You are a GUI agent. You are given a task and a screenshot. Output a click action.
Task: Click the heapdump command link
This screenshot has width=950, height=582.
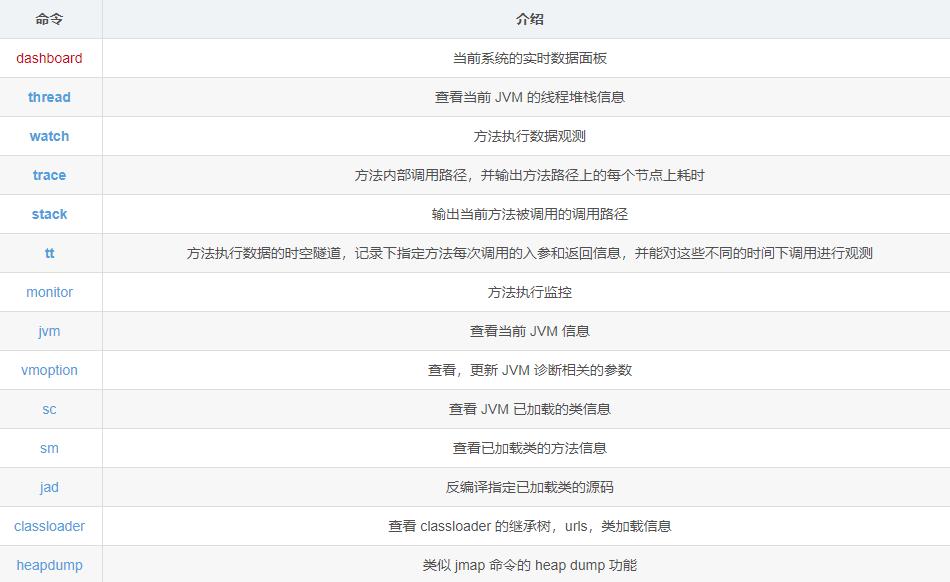click(x=49, y=565)
